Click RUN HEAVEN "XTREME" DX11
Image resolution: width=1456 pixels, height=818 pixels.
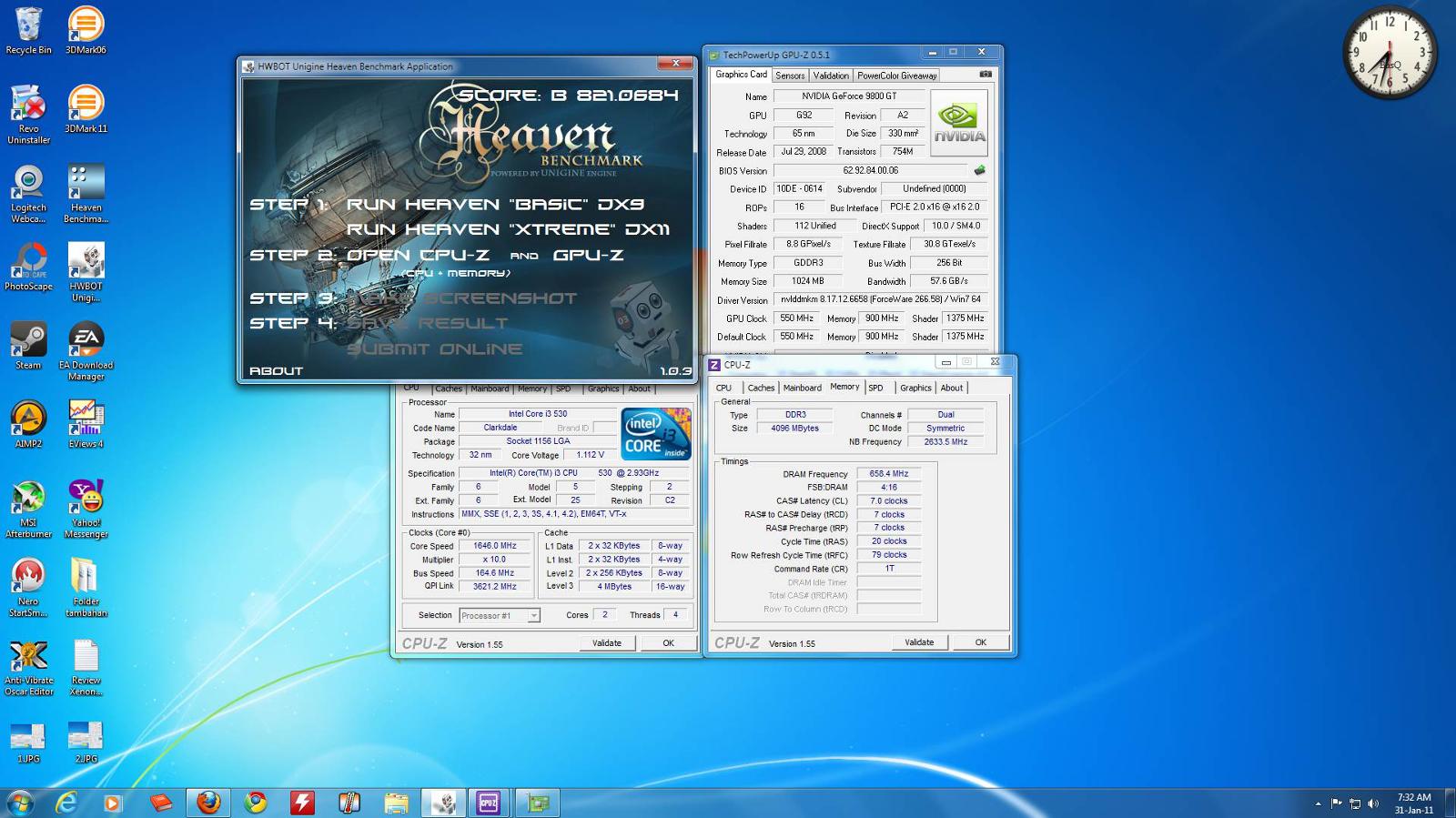pyautogui.click(x=508, y=229)
